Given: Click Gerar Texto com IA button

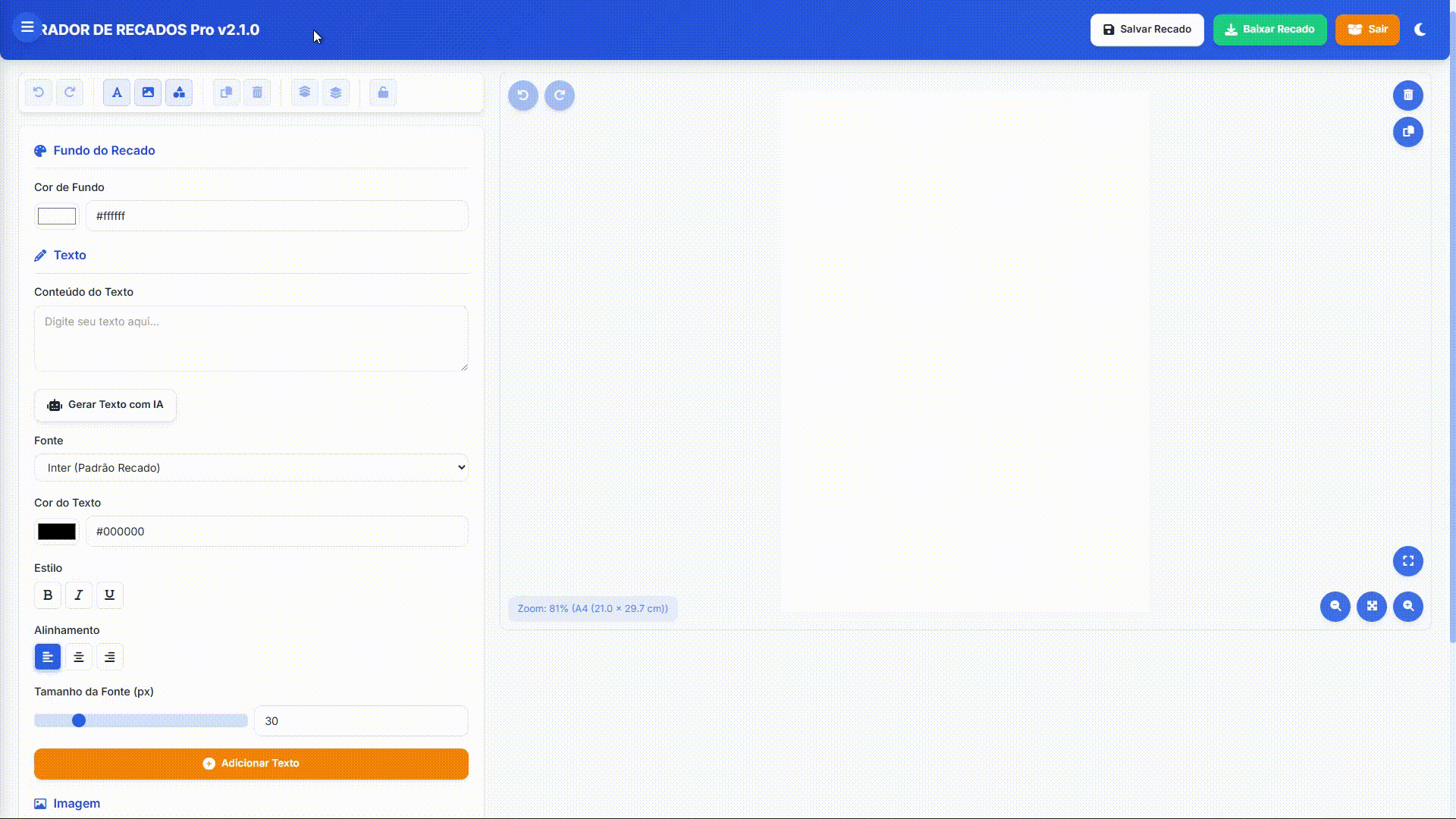Looking at the screenshot, I should [105, 405].
